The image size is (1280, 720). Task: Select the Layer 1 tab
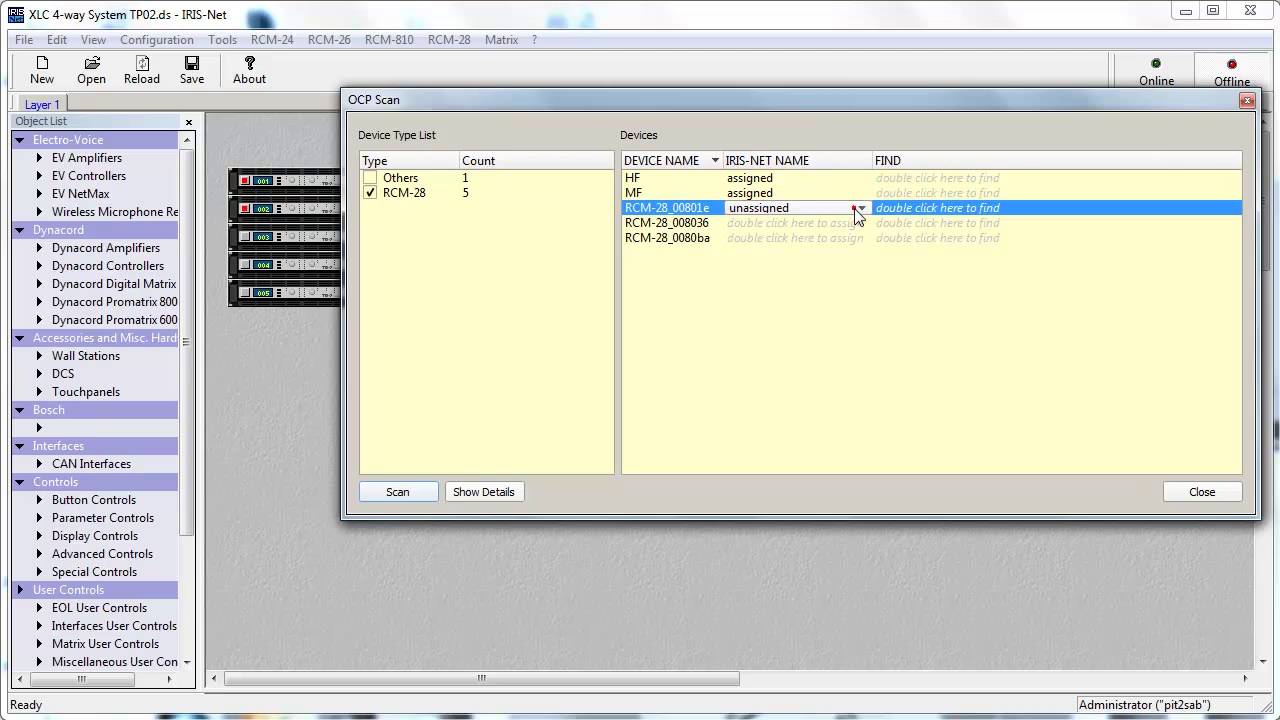coord(42,104)
